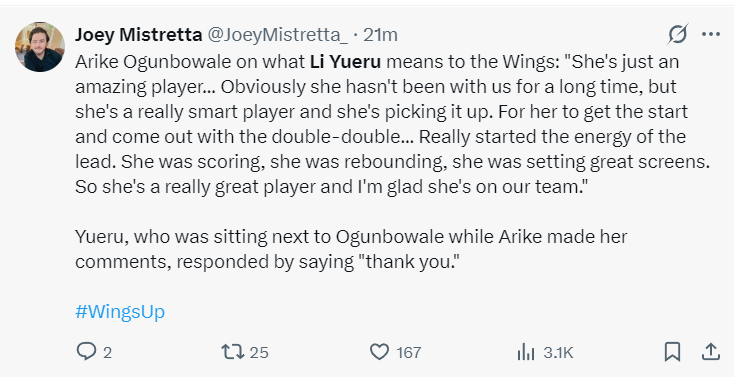Screen dimensions: 734x377
Task: Click the repost count 25
Action: click(x=259, y=353)
